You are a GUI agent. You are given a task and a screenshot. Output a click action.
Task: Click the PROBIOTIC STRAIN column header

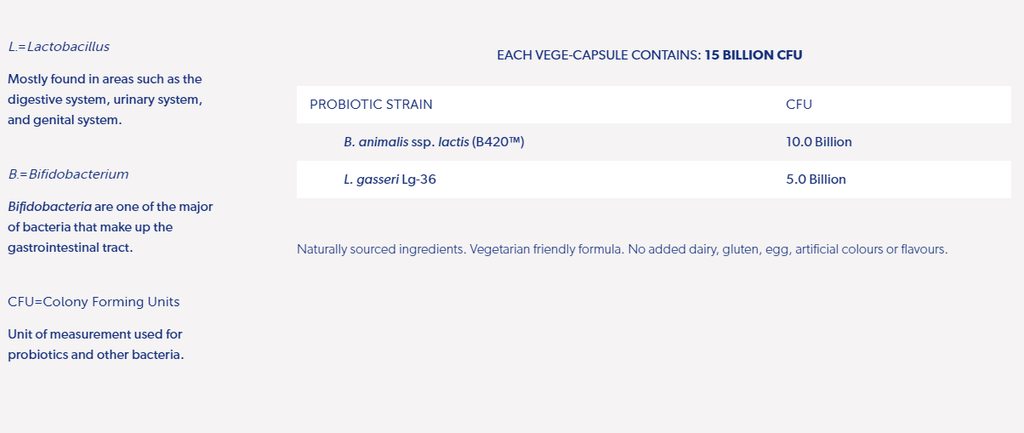[x=371, y=104]
